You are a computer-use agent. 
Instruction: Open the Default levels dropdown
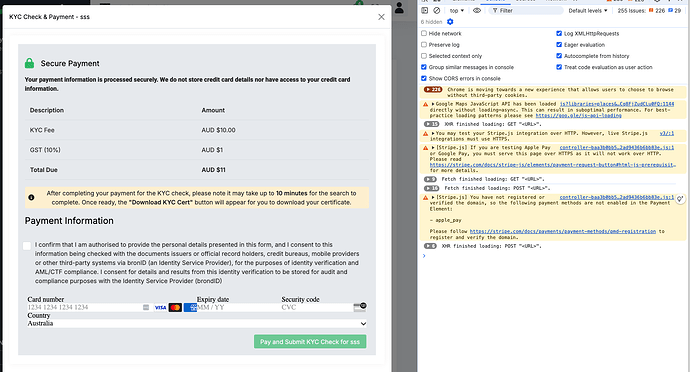pyautogui.click(x=587, y=11)
